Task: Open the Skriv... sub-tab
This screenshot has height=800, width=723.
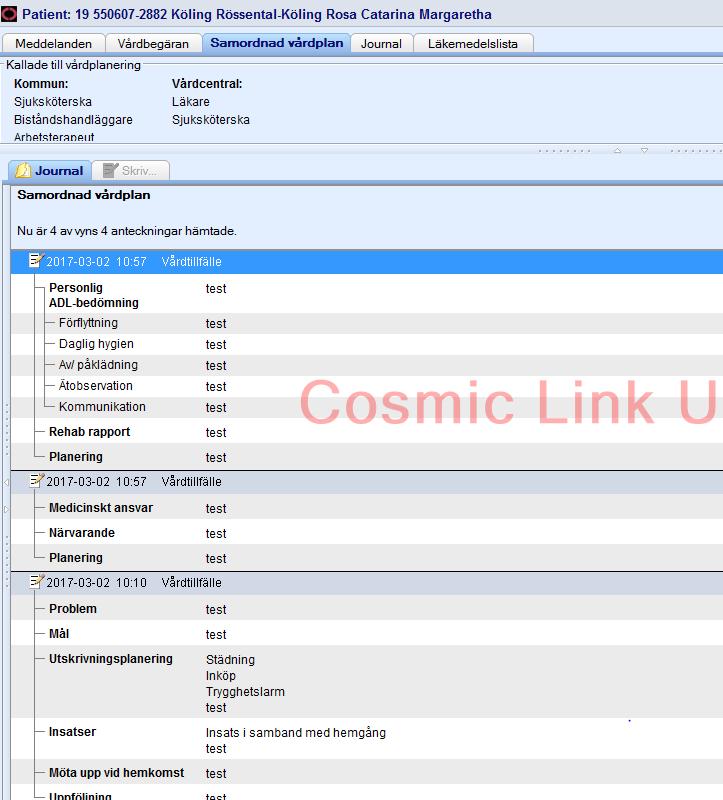Action: [131, 170]
